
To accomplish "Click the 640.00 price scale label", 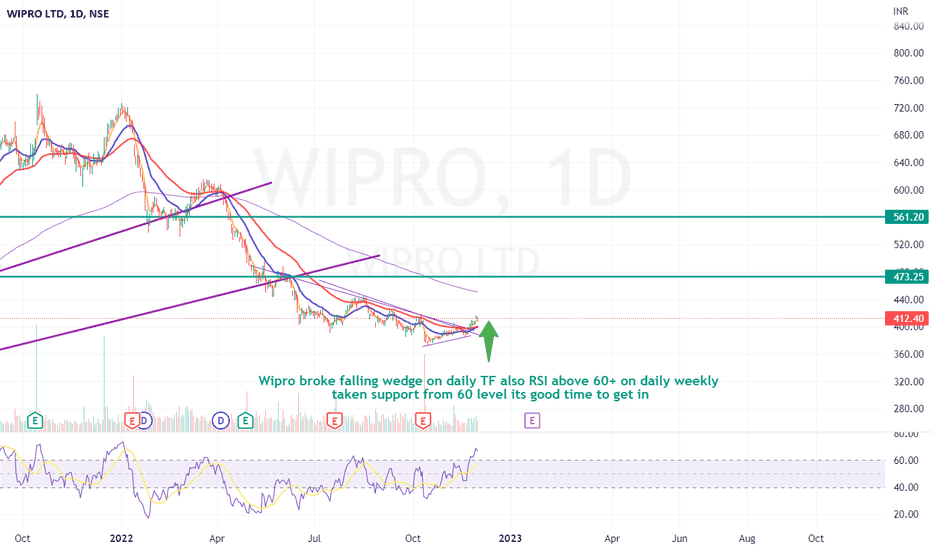I will 909,162.
